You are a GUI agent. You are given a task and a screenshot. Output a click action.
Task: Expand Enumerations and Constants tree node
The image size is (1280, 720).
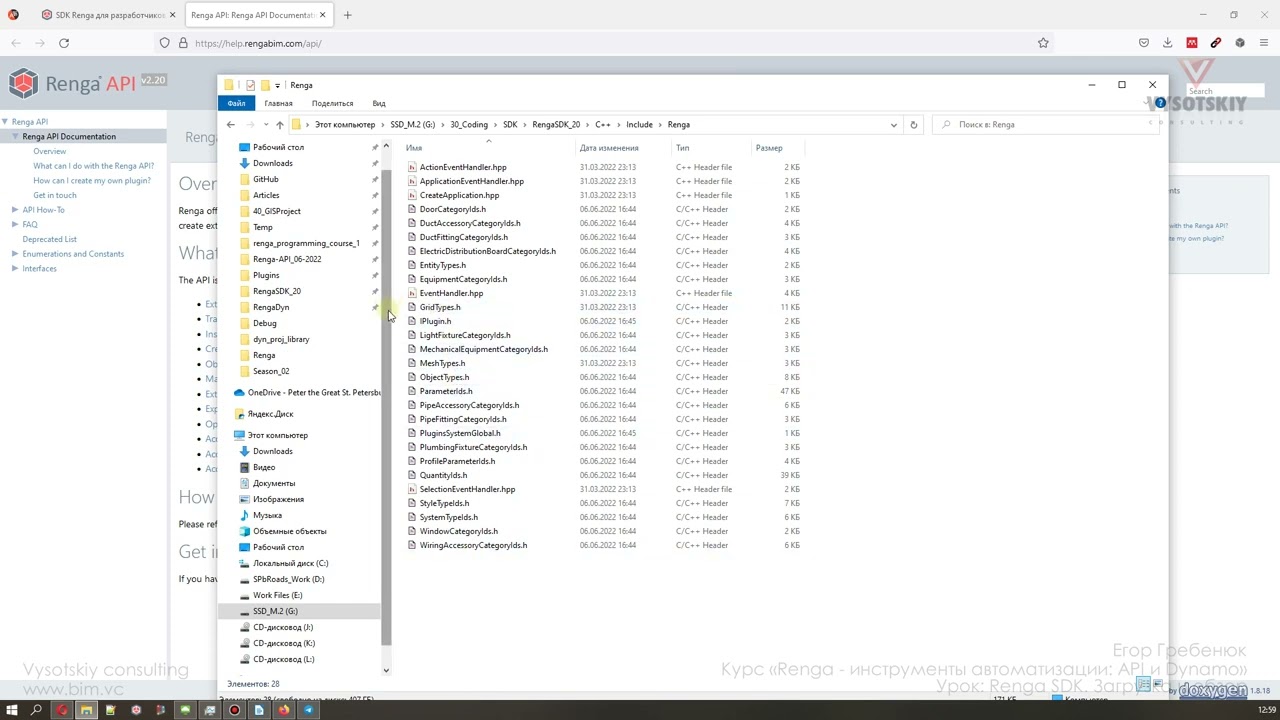(15, 254)
